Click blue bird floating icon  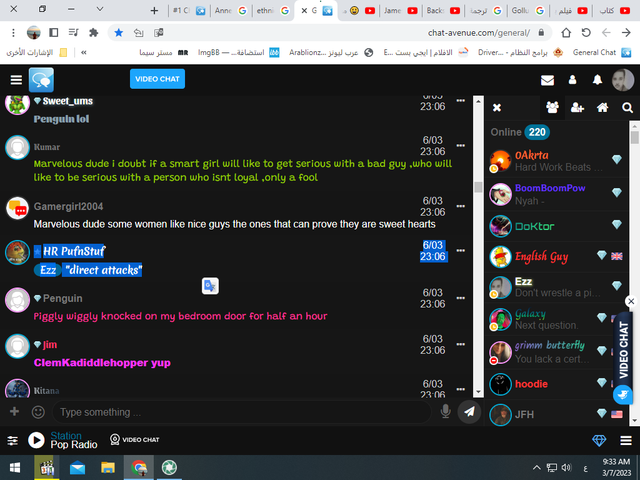(x=622, y=395)
